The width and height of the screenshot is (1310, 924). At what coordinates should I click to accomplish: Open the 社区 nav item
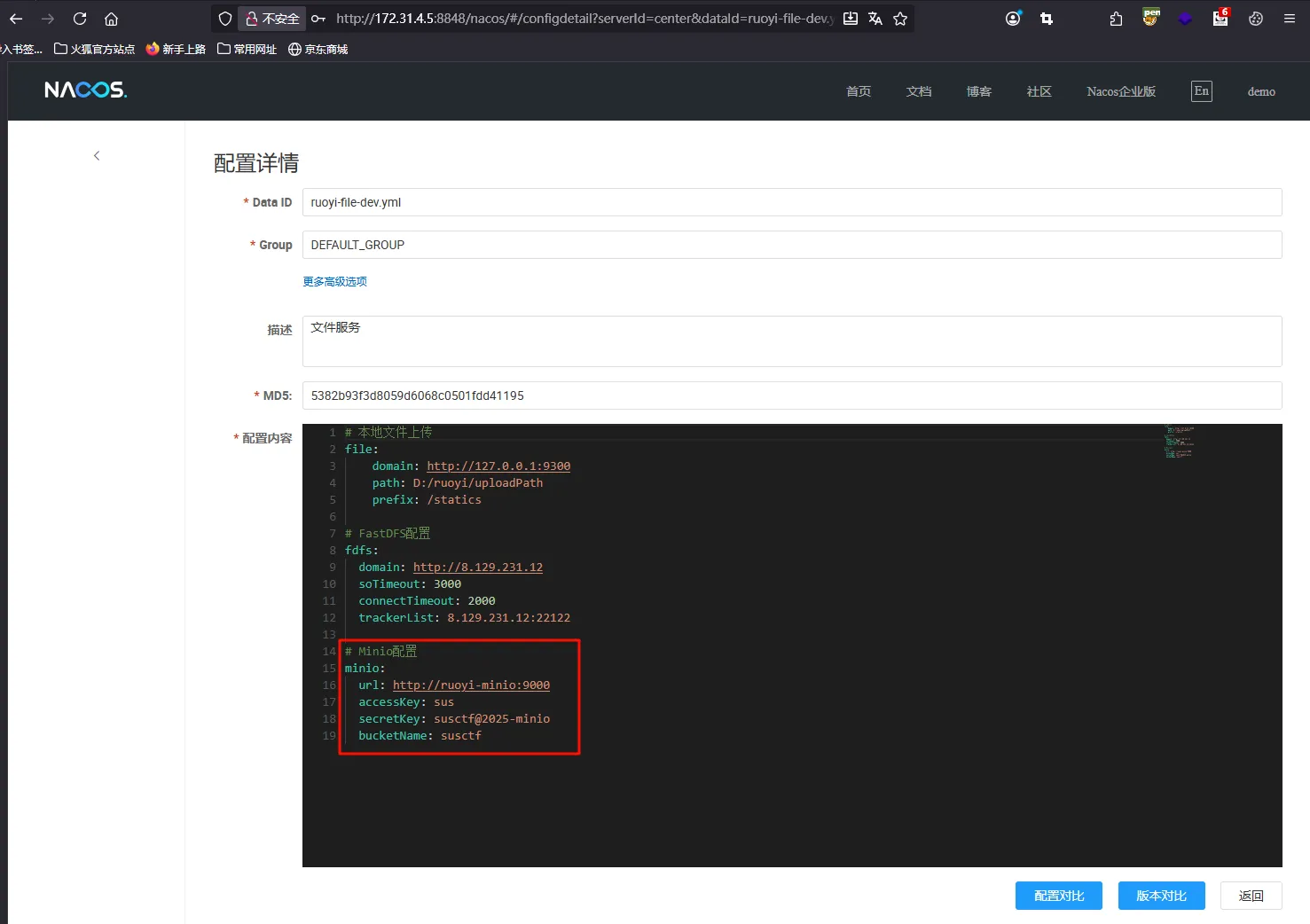click(x=1039, y=91)
